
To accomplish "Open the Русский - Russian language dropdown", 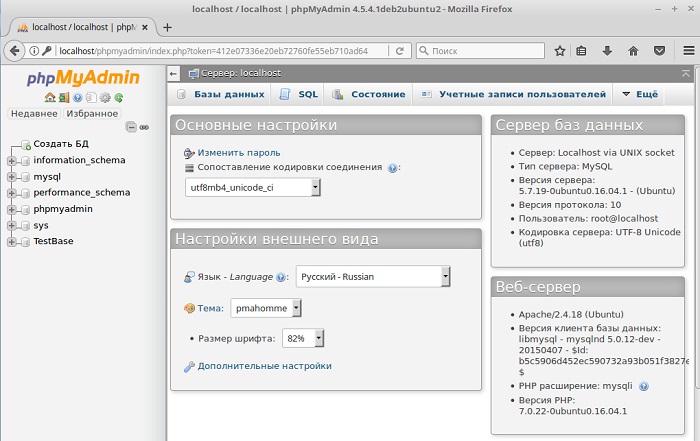I will [373, 277].
